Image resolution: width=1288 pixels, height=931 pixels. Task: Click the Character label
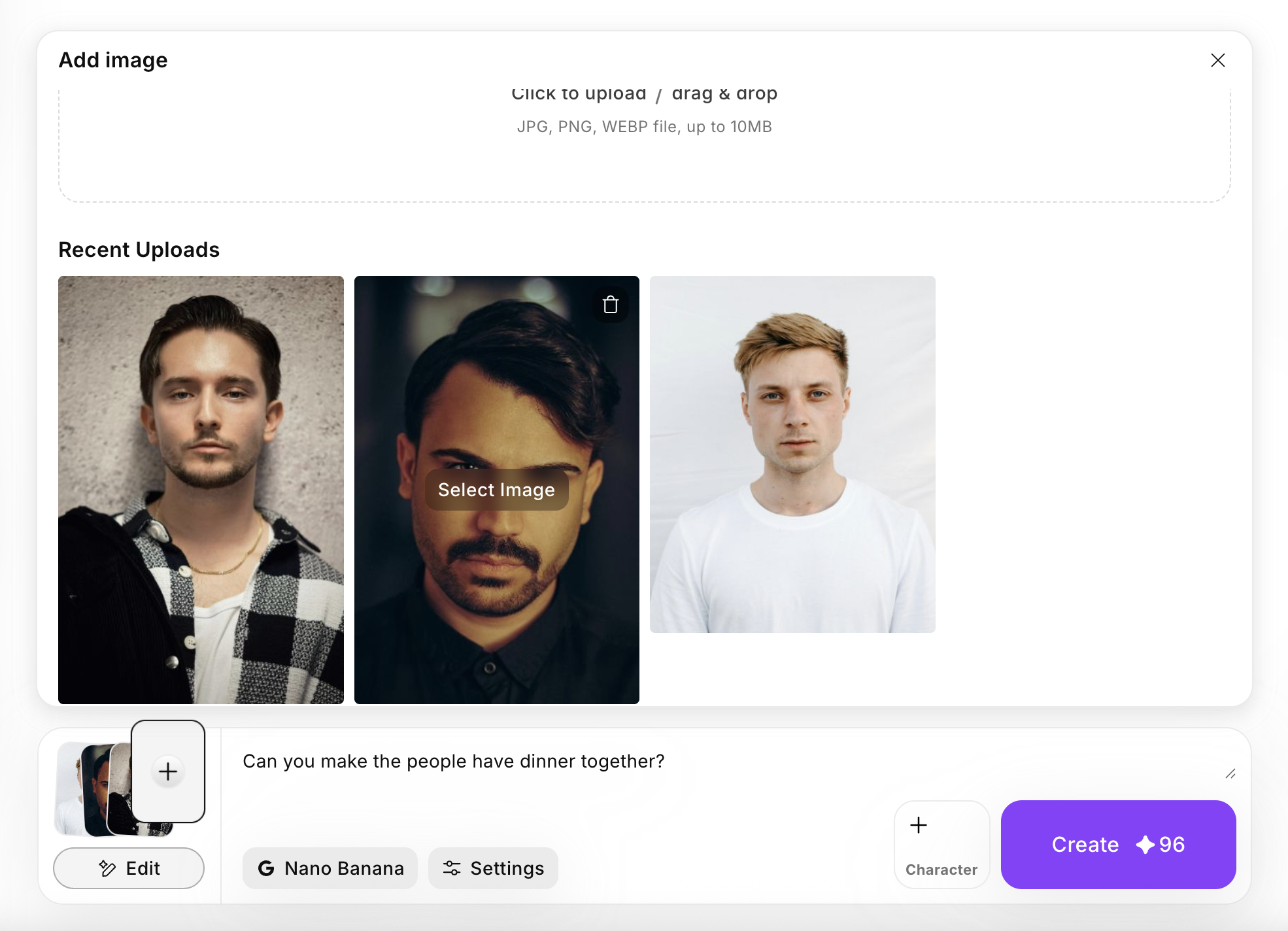coord(941,870)
